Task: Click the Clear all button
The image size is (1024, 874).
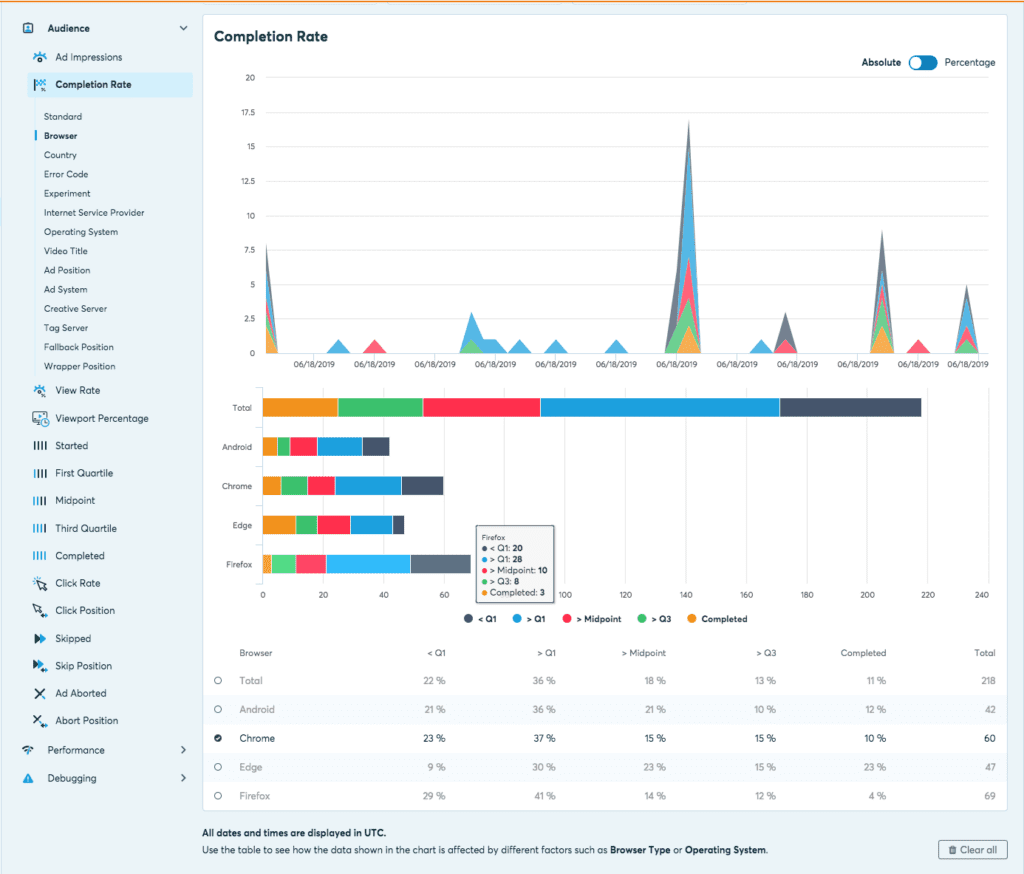Action: click(972, 850)
